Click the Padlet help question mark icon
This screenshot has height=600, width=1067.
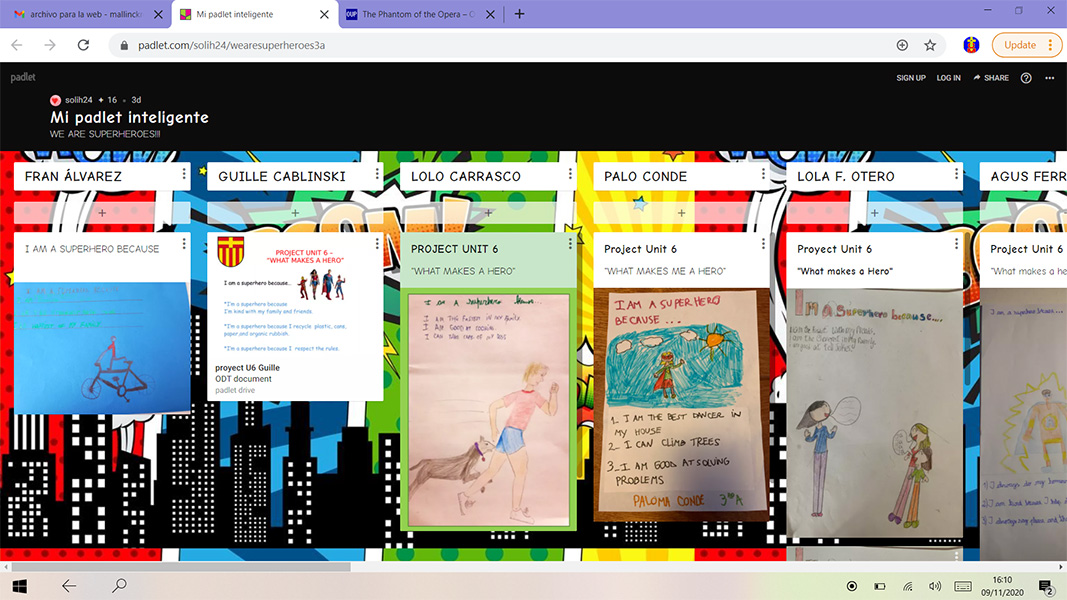click(1026, 78)
